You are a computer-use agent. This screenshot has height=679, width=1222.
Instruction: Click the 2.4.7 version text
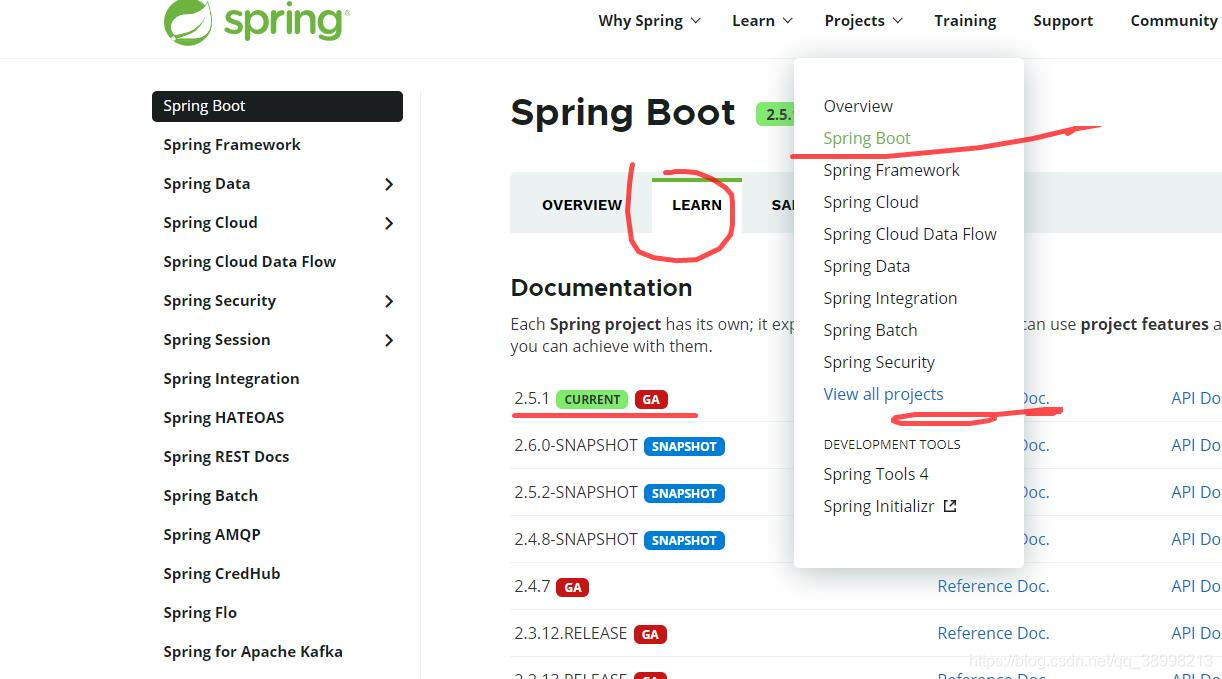tap(532, 586)
